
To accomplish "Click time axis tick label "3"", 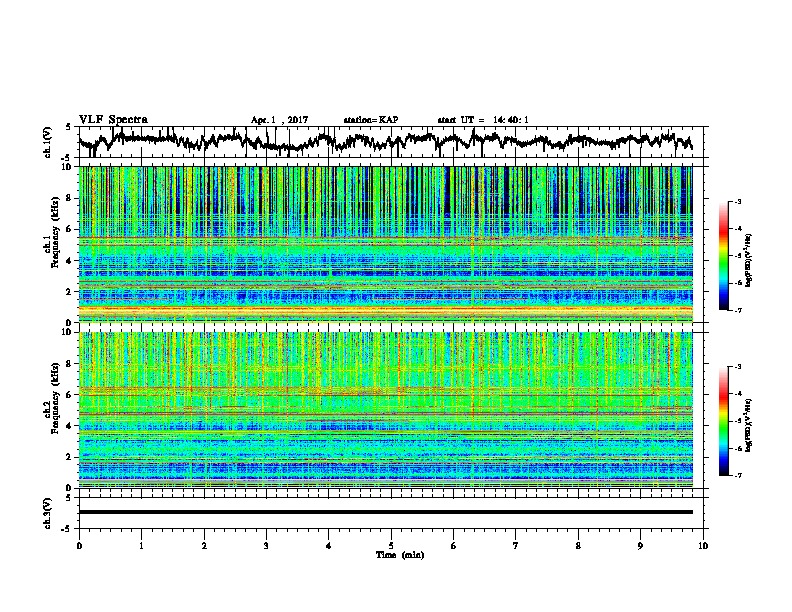I will [266, 546].
